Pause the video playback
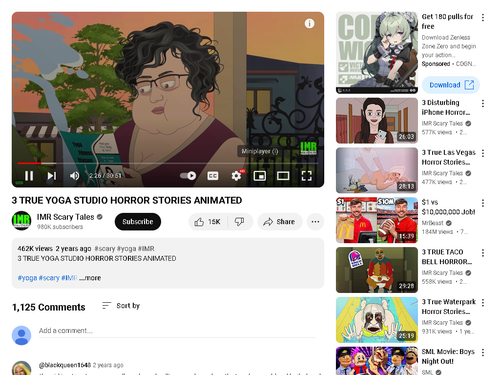 (x=29, y=176)
